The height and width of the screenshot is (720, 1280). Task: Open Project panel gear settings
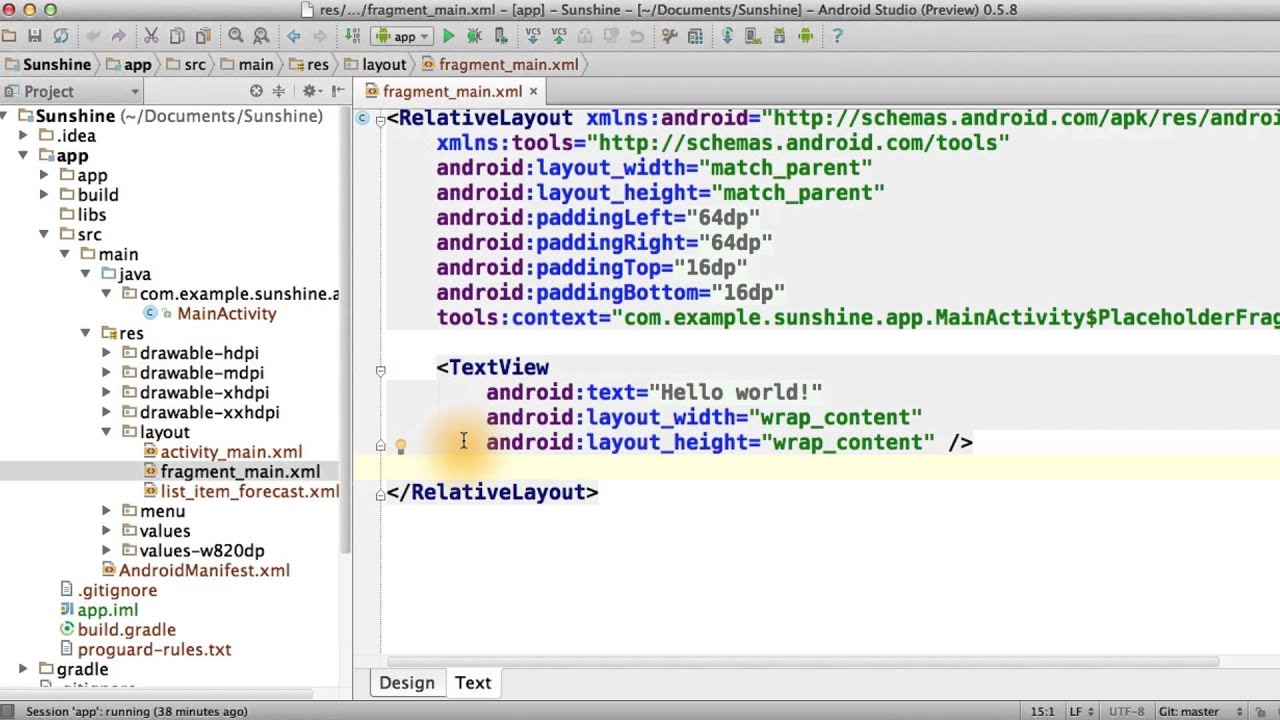click(x=310, y=91)
